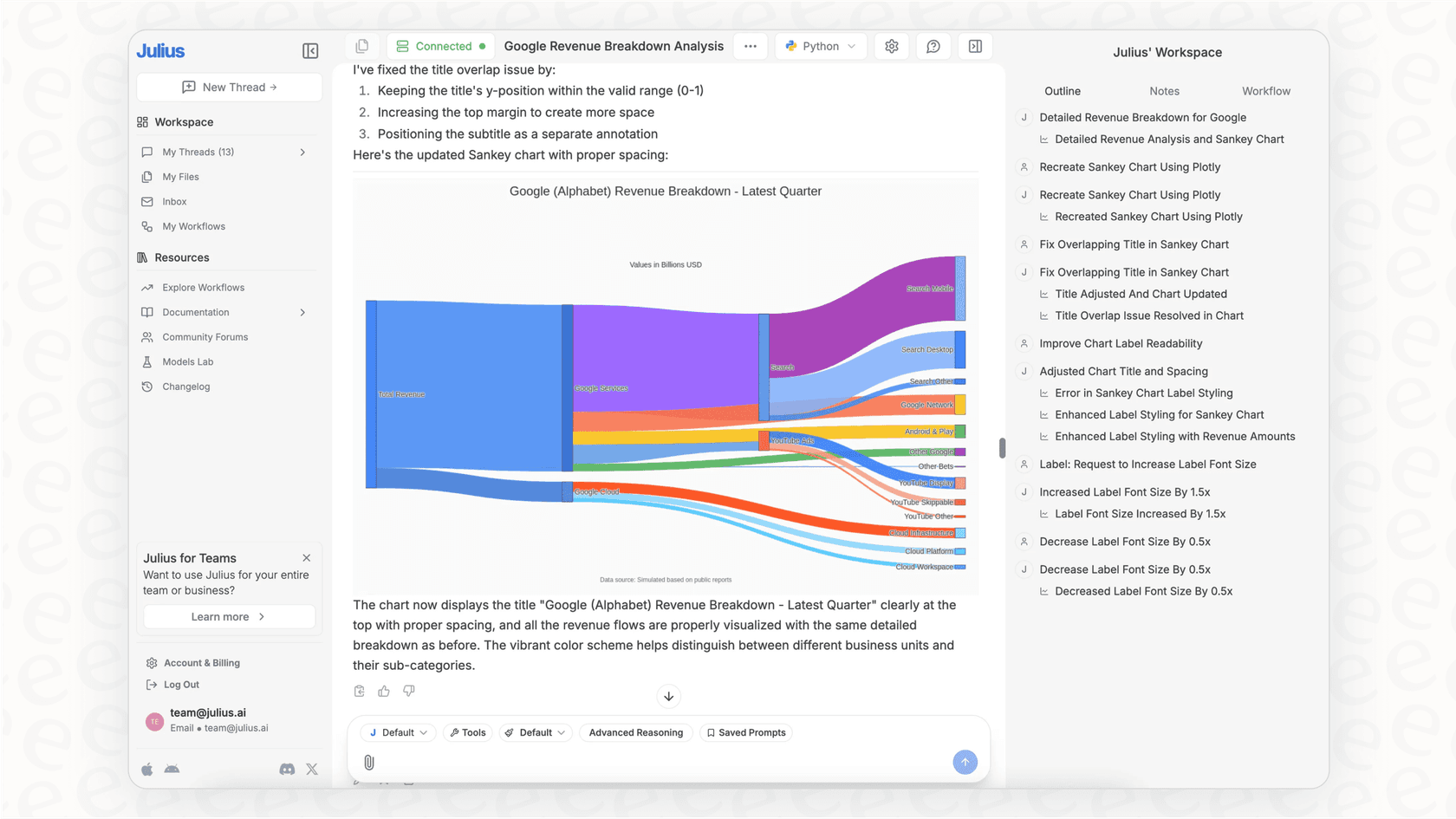This screenshot has width=1456, height=819.
Task: Switch to the Workflow tab
Action: coord(1265,91)
